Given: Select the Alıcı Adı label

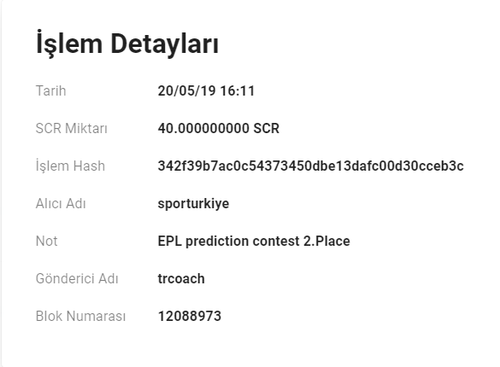Looking at the screenshot, I should (x=61, y=203).
